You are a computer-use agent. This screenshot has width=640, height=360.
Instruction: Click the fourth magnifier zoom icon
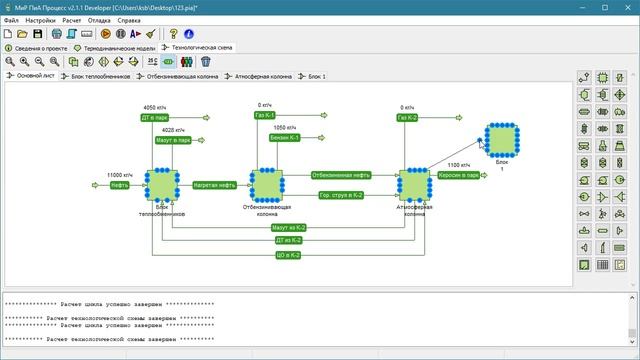click(54, 62)
